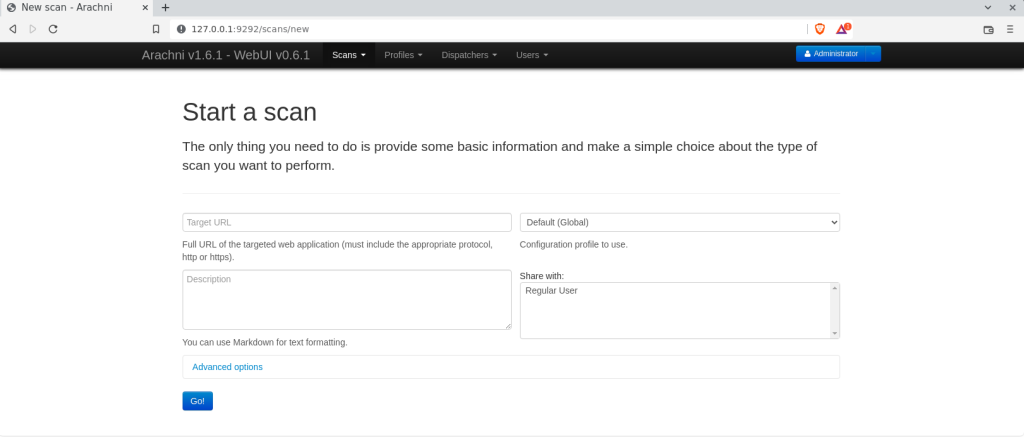View site information icon in address bar
This screenshot has width=1024, height=437.
point(181,29)
